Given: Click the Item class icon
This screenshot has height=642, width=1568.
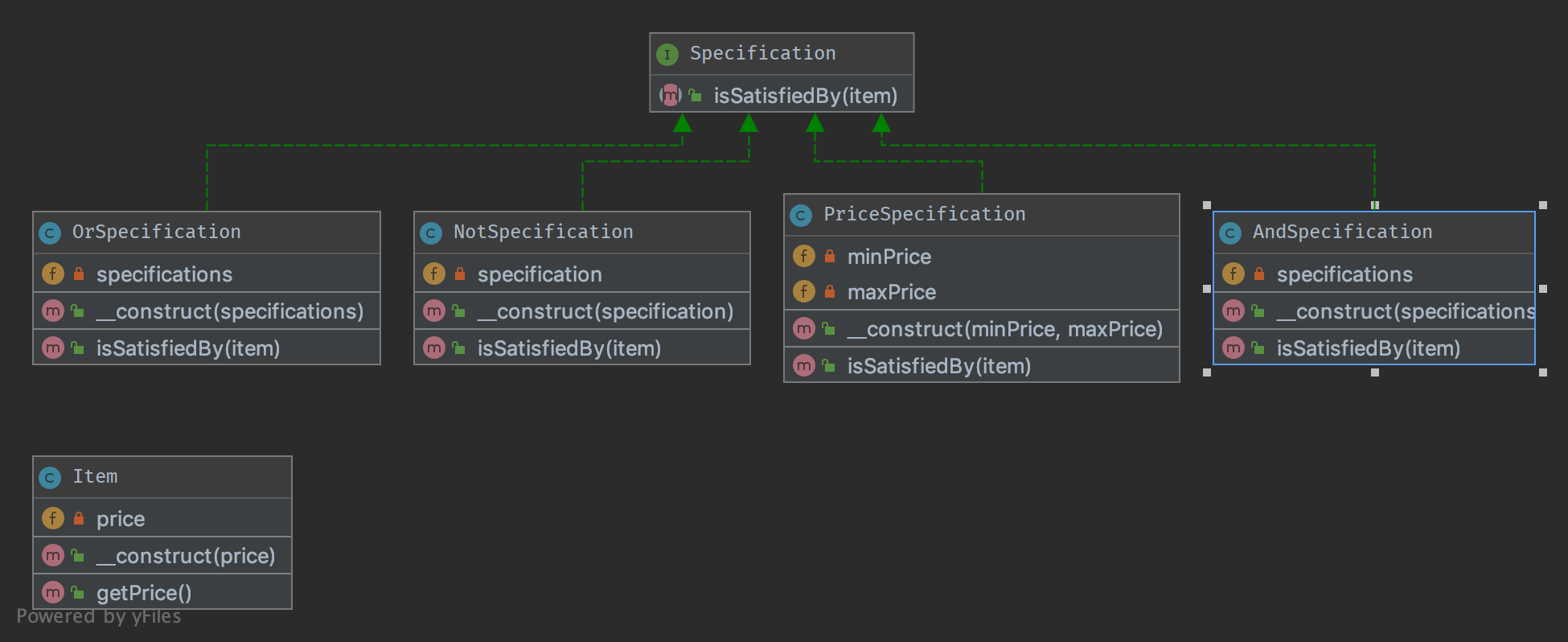Looking at the screenshot, I should point(50,478).
